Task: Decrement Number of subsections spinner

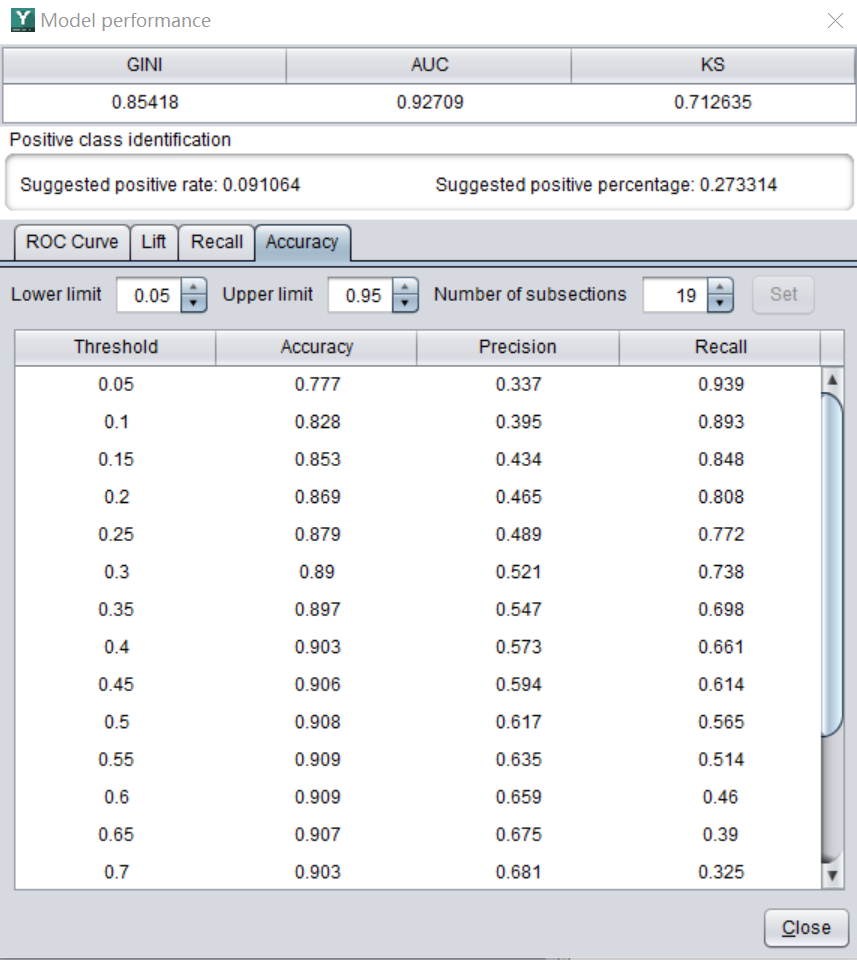Action: click(x=720, y=303)
